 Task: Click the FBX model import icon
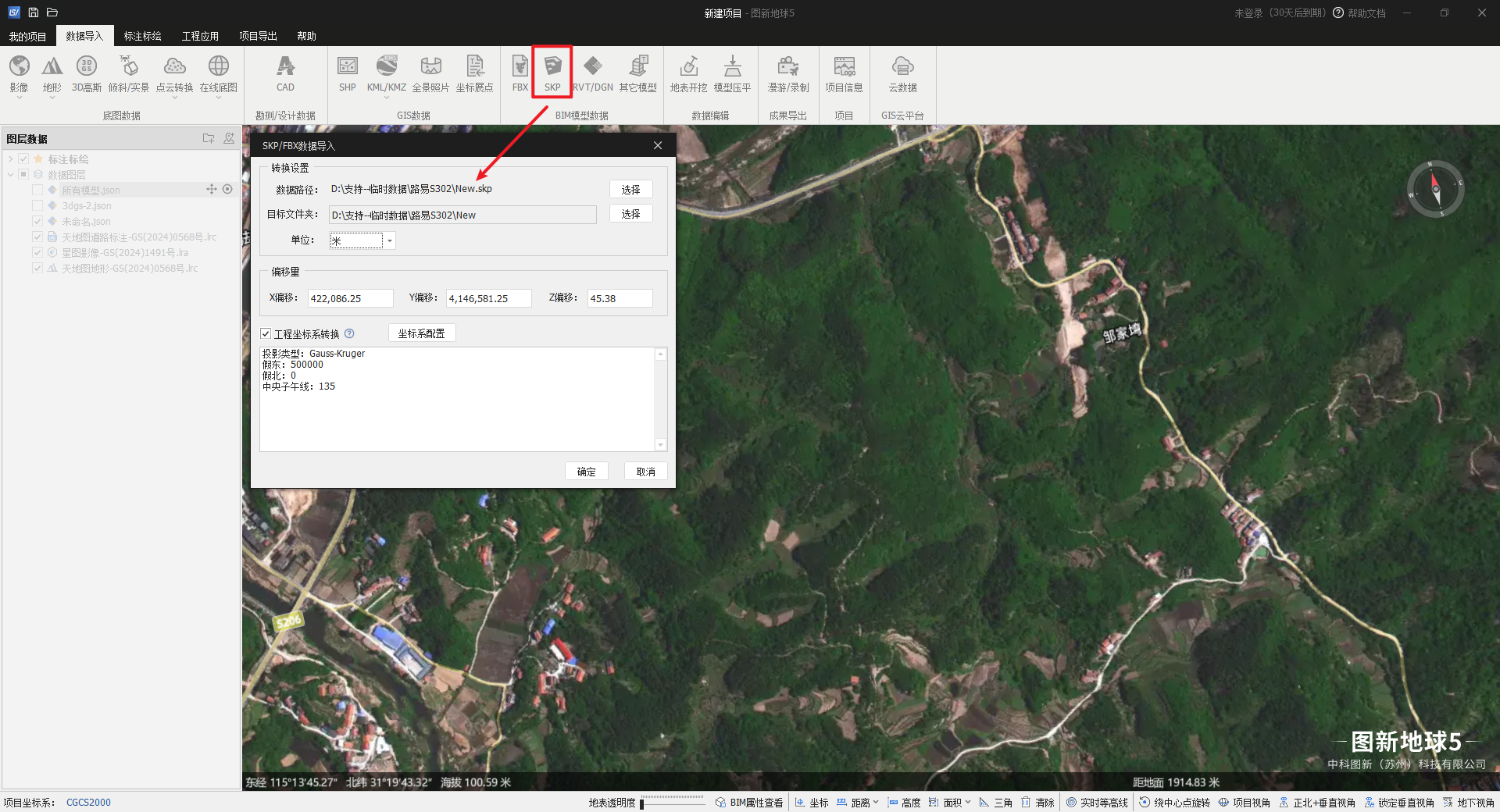520,73
